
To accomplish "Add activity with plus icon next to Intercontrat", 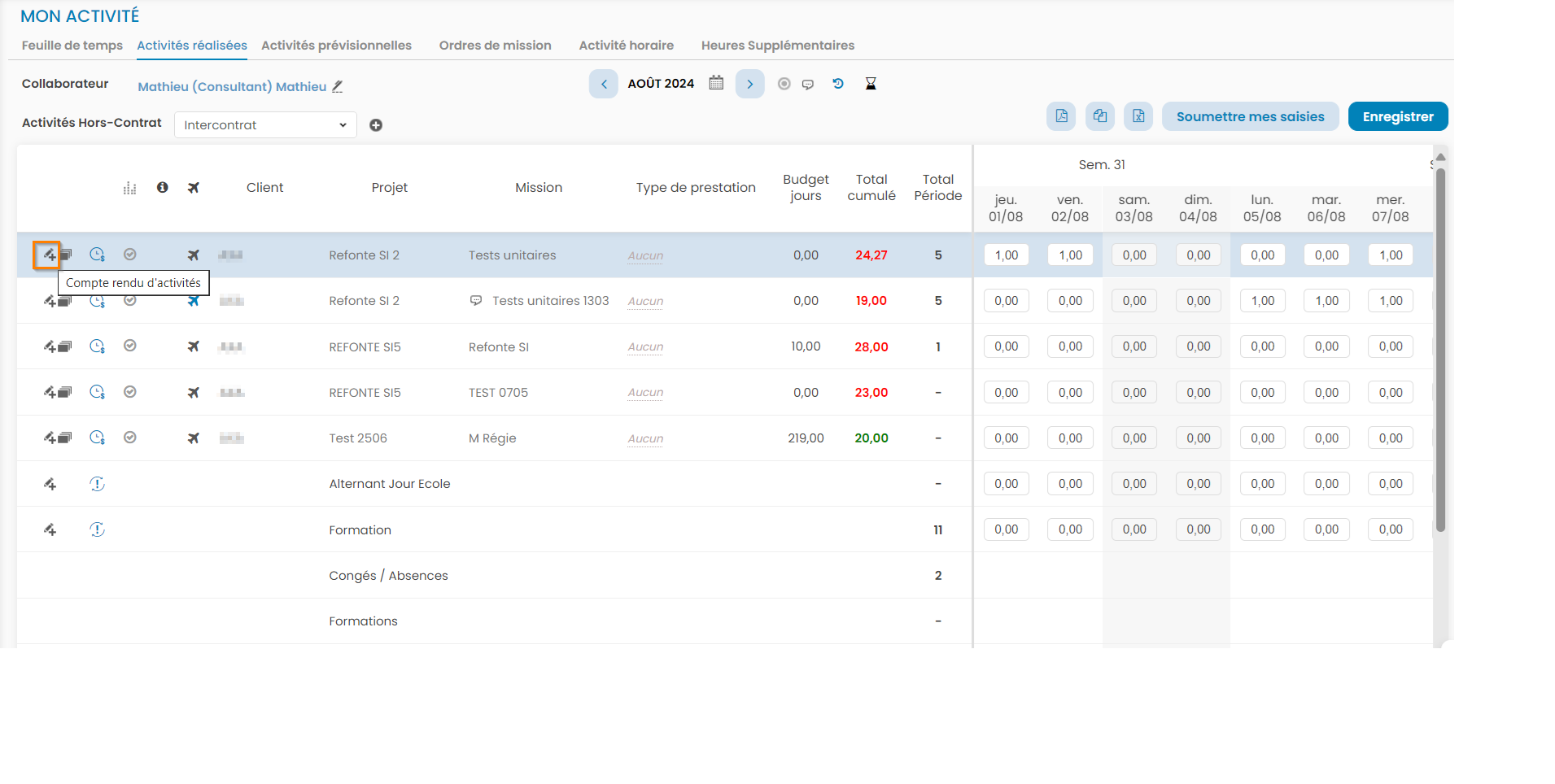I will (x=376, y=125).
